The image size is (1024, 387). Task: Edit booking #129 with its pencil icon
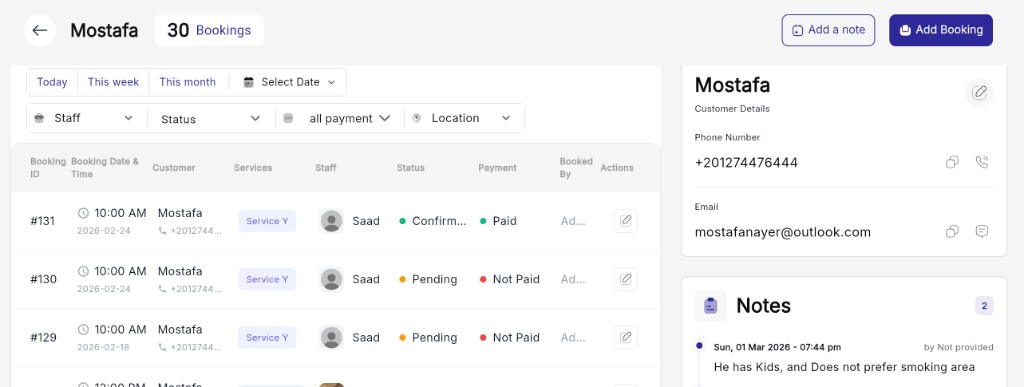(x=626, y=337)
